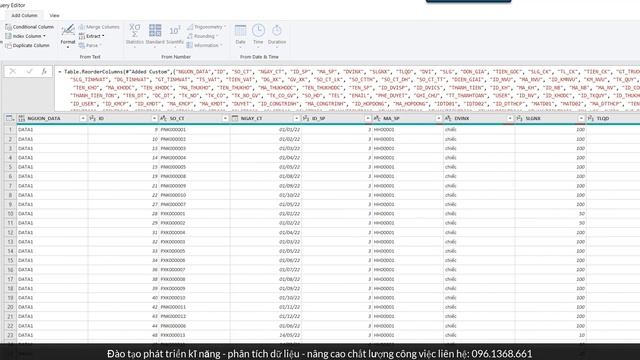Click TLQD column data type icon
The image size is (640, 360).
coord(591,118)
